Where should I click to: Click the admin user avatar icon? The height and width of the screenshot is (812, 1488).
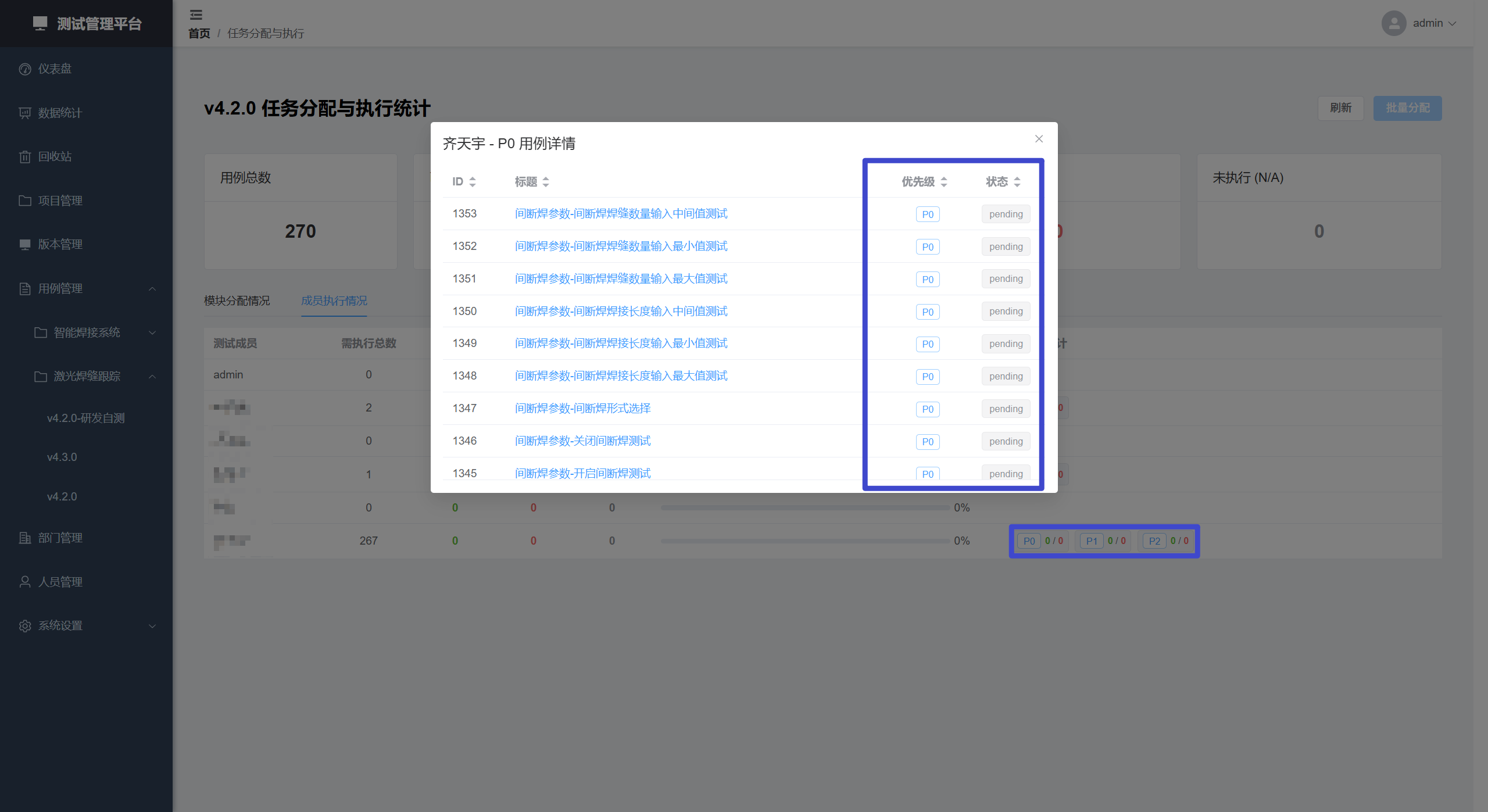[1393, 23]
